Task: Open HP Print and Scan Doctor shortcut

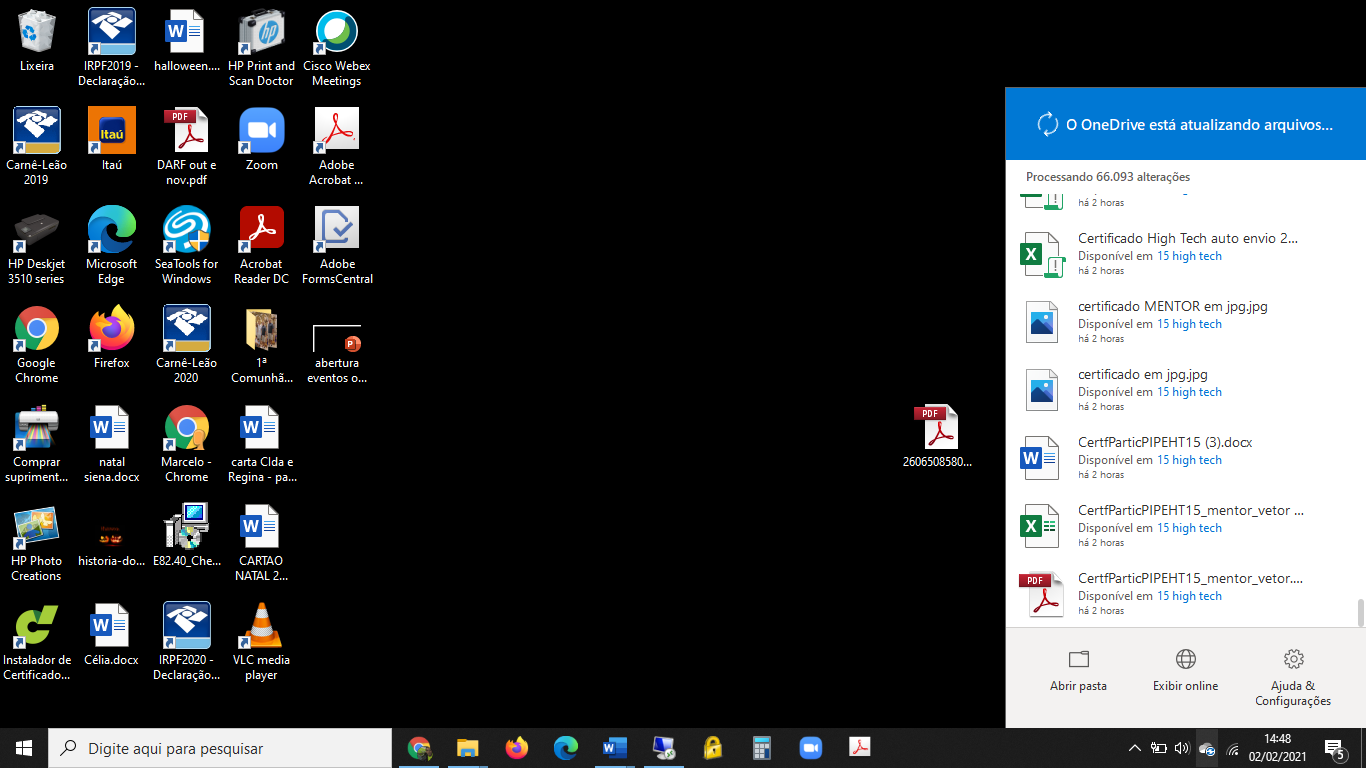Action: (x=262, y=47)
